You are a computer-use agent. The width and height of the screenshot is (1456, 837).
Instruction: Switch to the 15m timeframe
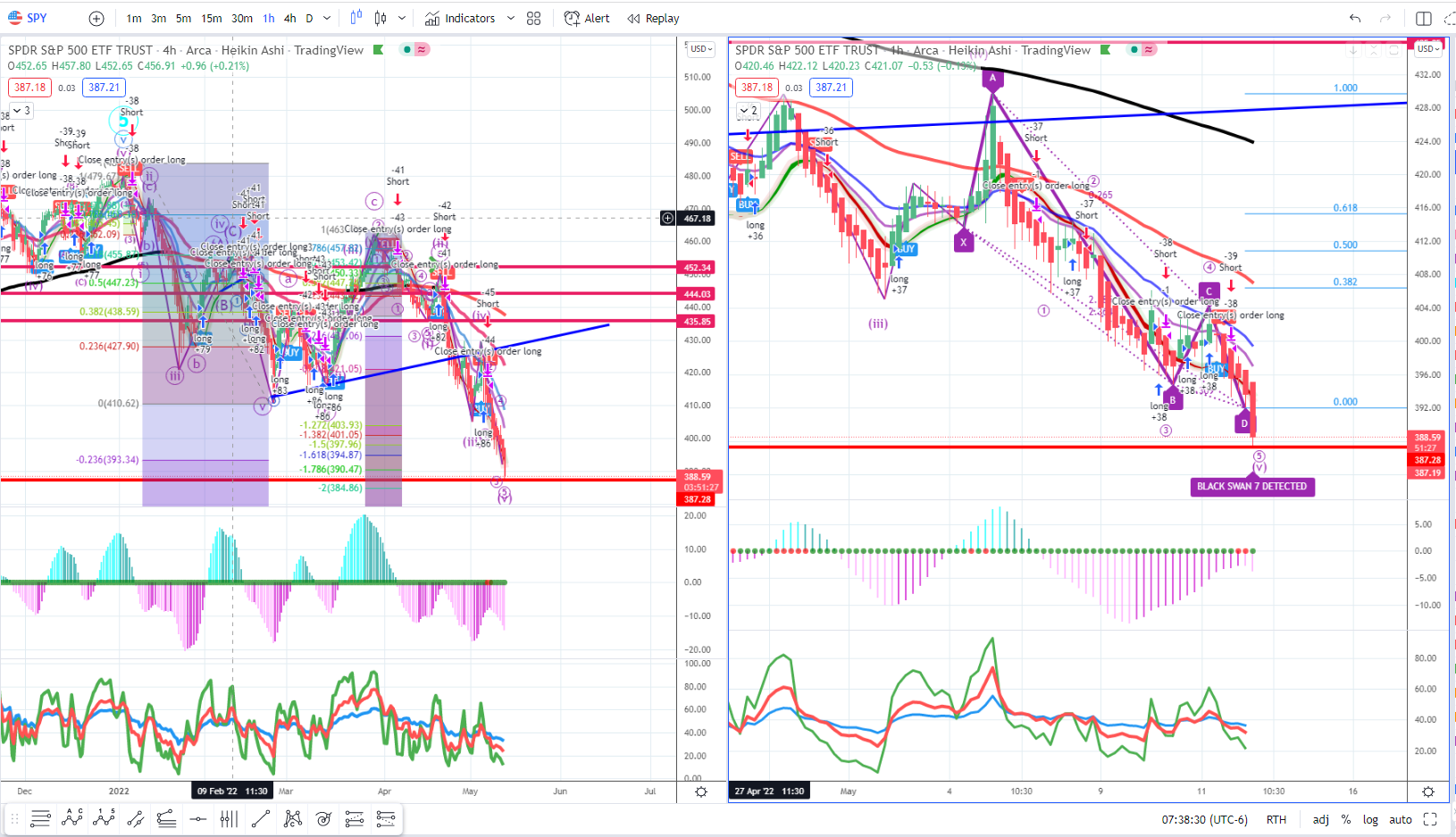(212, 19)
